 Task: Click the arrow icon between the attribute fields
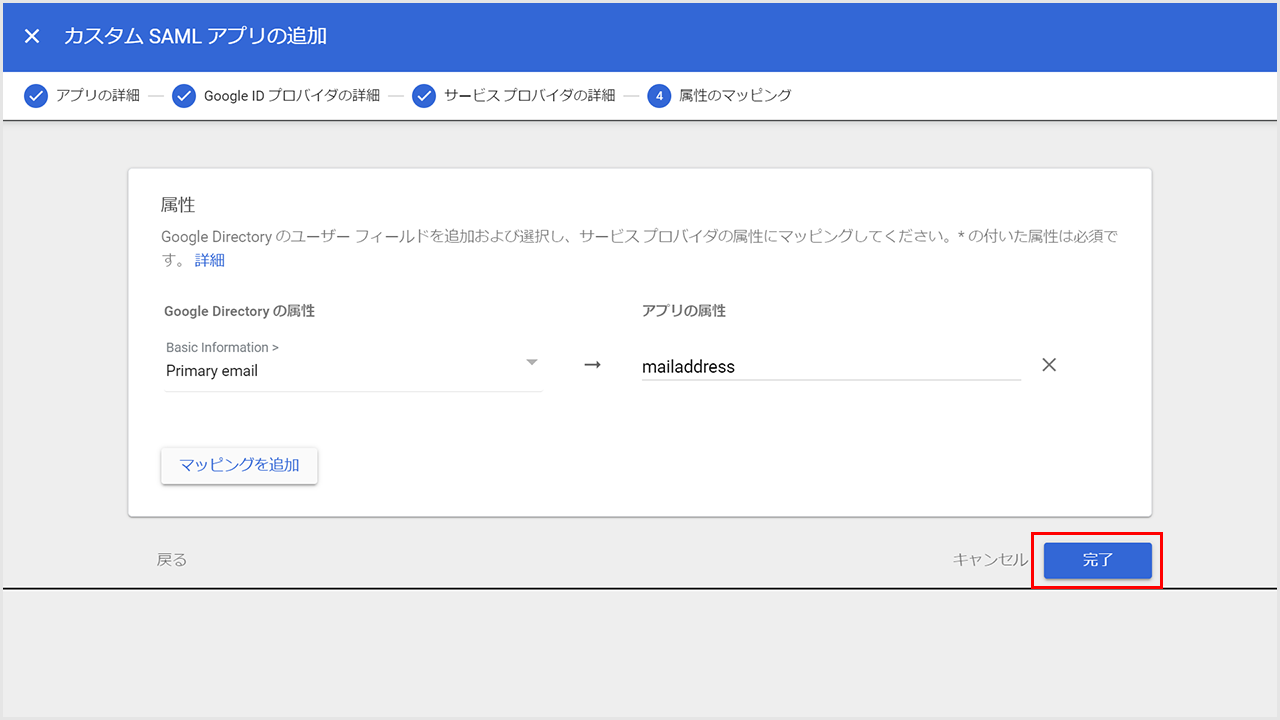pyautogui.click(x=592, y=365)
